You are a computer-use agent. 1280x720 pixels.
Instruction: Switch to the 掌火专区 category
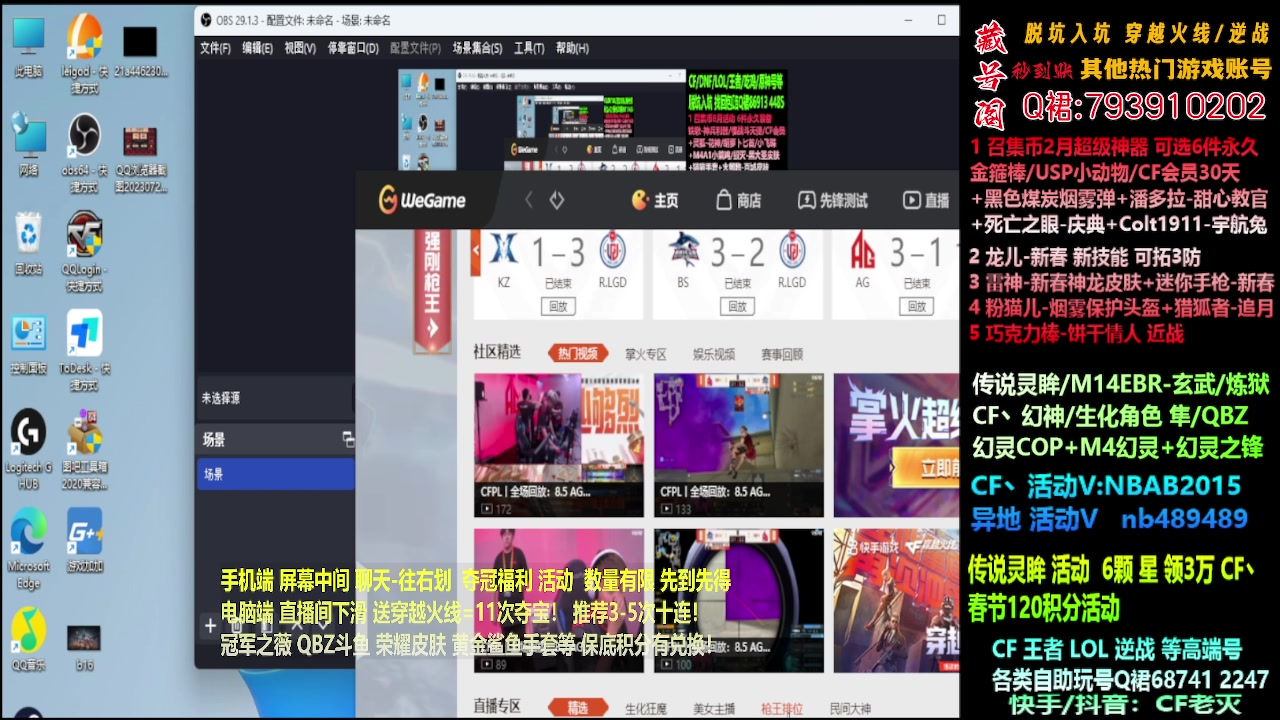click(x=645, y=354)
